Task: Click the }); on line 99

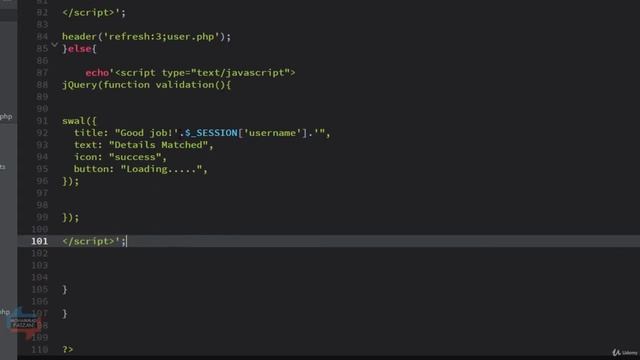Action: pos(71,217)
